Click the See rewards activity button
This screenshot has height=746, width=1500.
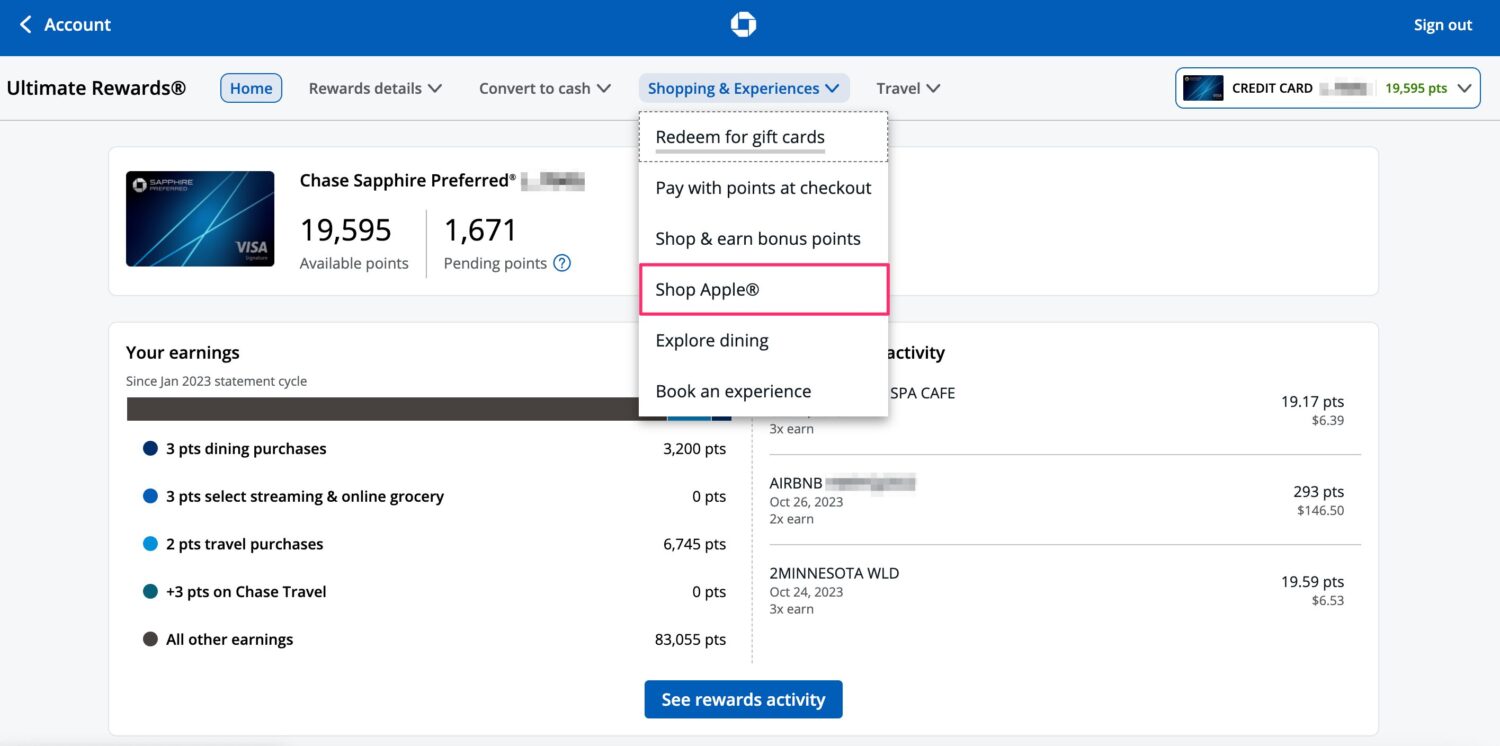click(743, 699)
